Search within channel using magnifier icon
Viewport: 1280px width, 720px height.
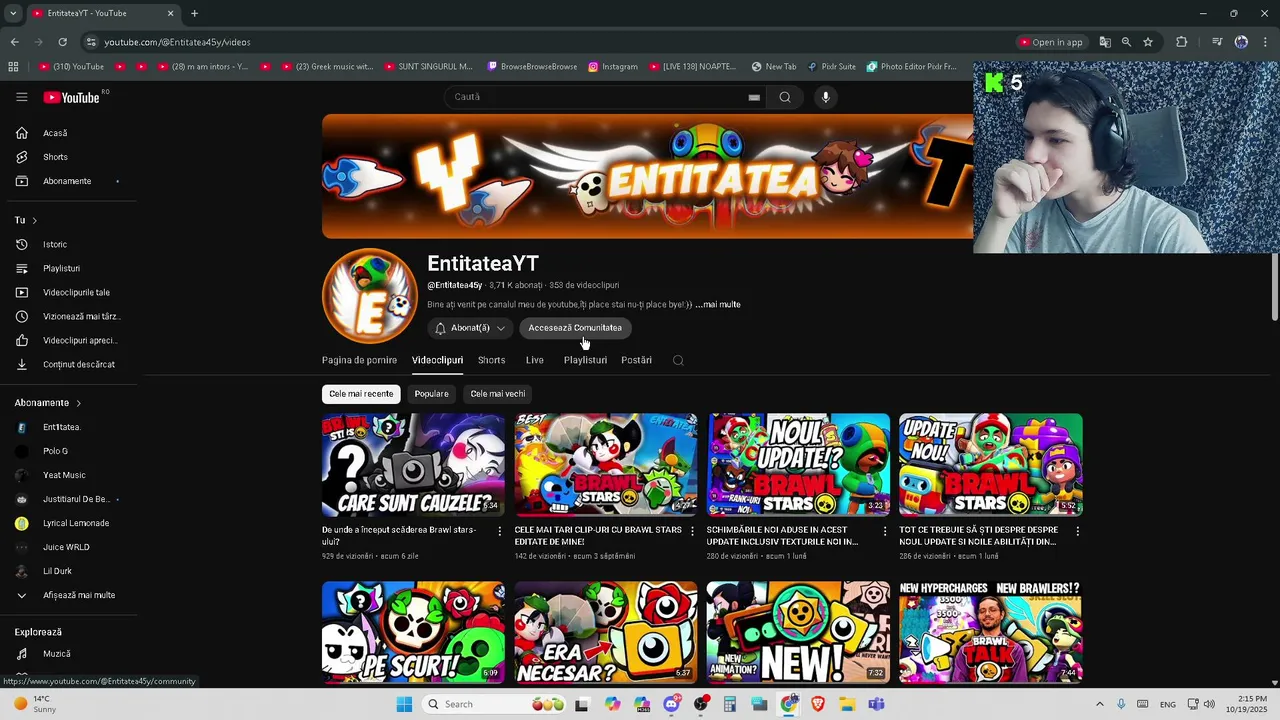678,360
